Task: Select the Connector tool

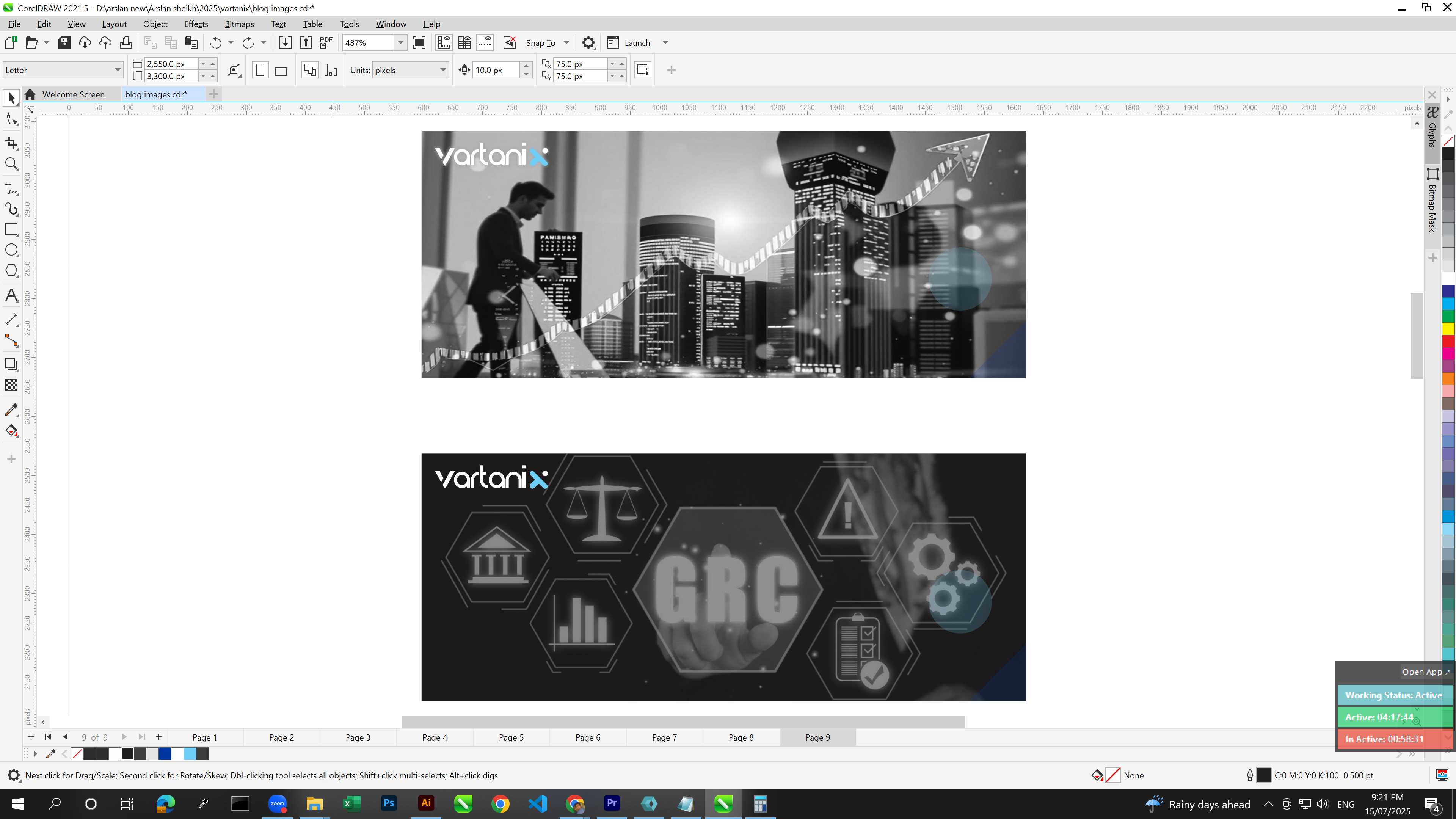Action: 11,340
